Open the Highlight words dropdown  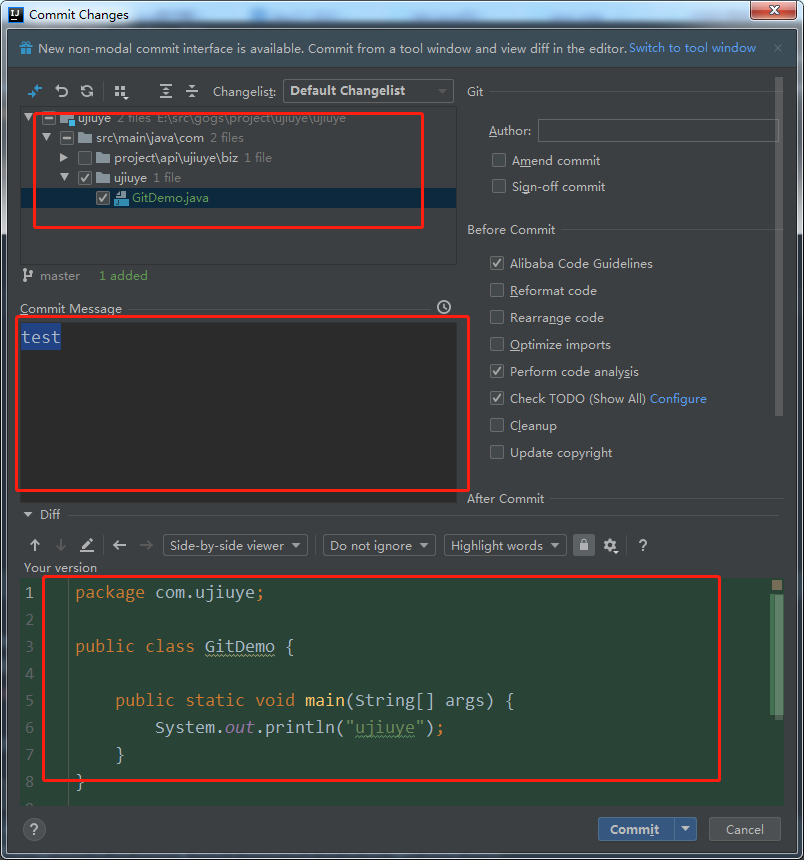pyautogui.click(x=505, y=546)
